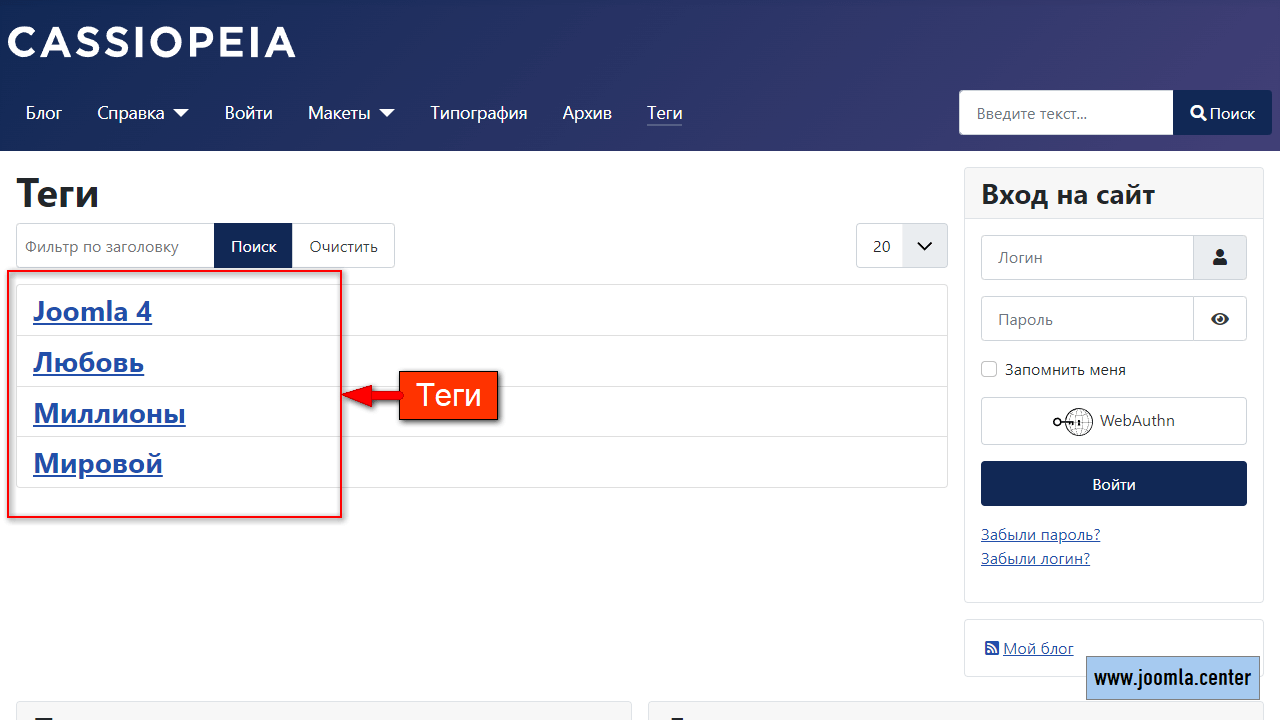
Task: Click the CASSIOPEIA site logo
Action: click(x=151, y=41)
